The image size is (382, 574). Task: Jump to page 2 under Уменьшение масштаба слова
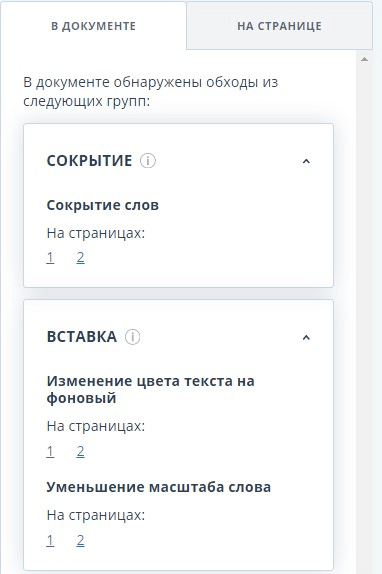point(80,540)
